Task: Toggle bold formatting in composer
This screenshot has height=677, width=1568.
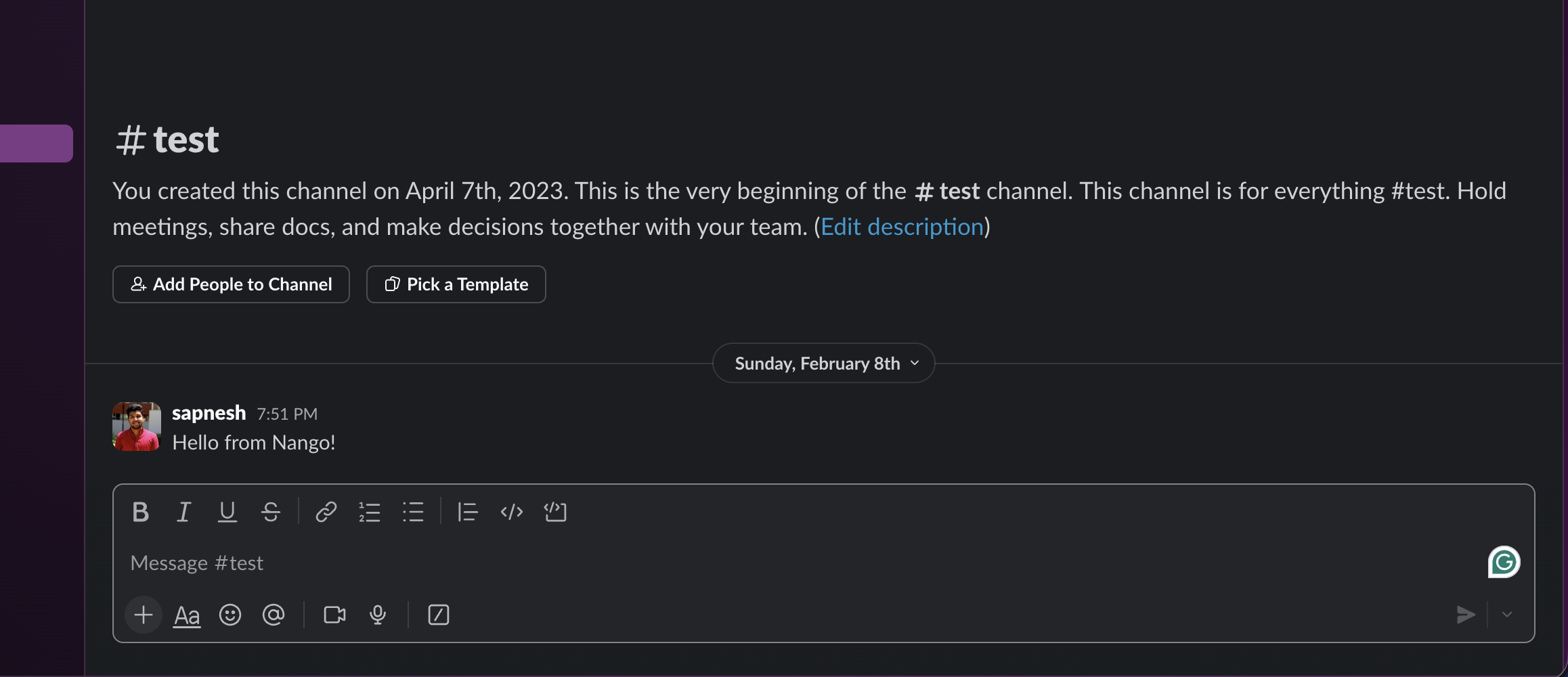Action: 141,512
